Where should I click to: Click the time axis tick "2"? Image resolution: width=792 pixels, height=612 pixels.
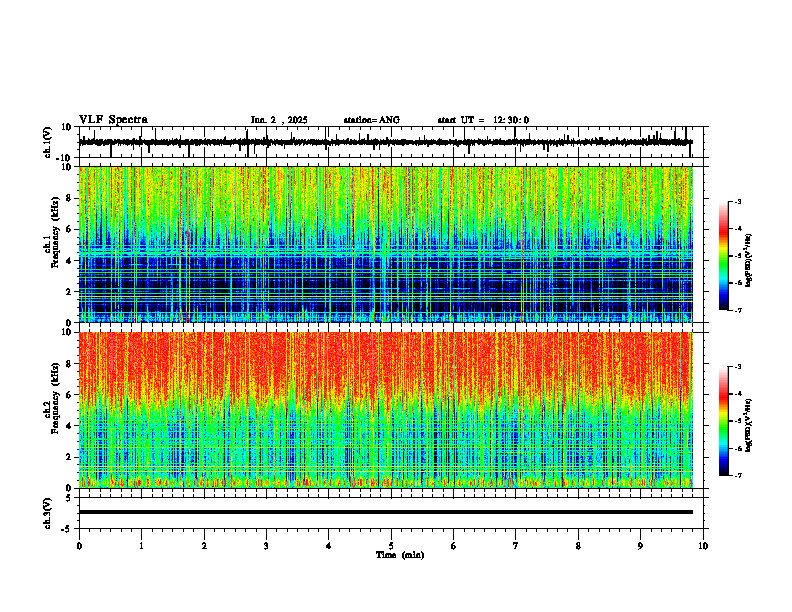[204, 546]
